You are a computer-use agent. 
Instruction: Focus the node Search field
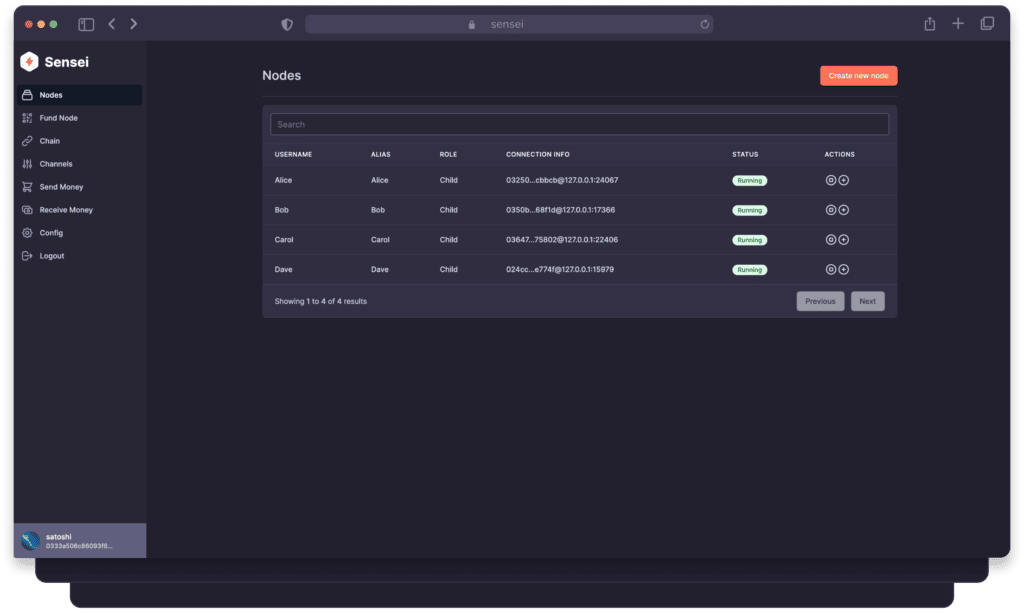[x=579, y=124]
